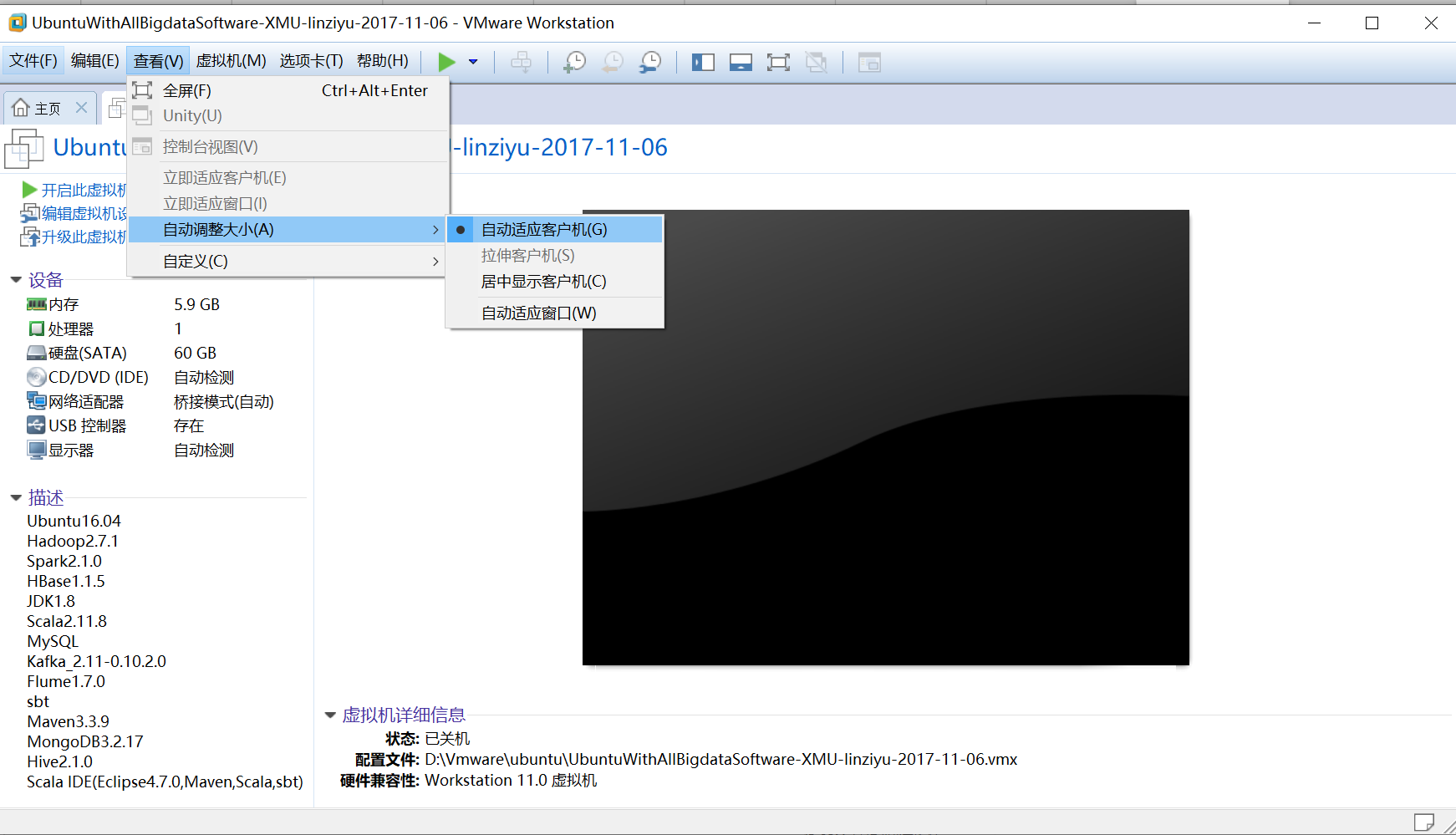Open the 虚拟机(M) menu
The image size is (1456, 835).
click(231, 61)
